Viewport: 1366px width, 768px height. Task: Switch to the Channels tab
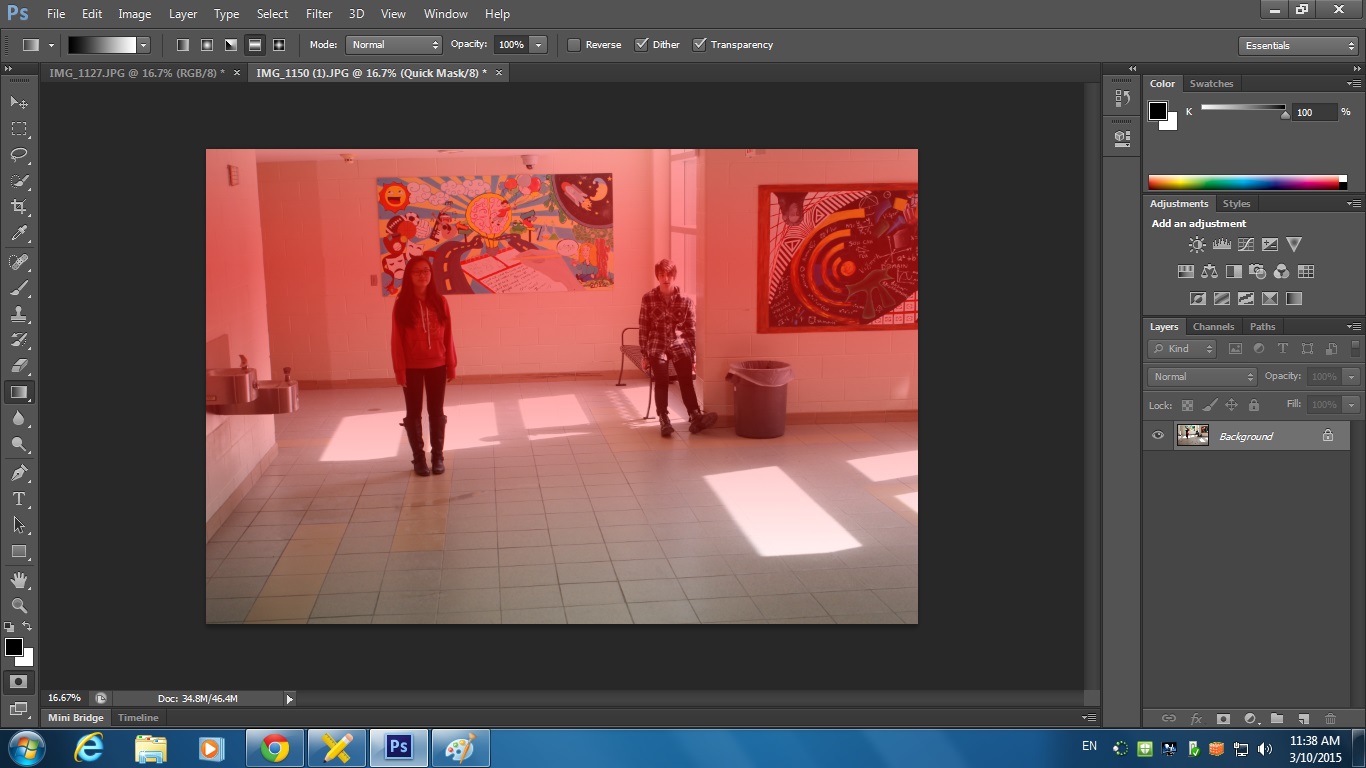coord(1213,327)
